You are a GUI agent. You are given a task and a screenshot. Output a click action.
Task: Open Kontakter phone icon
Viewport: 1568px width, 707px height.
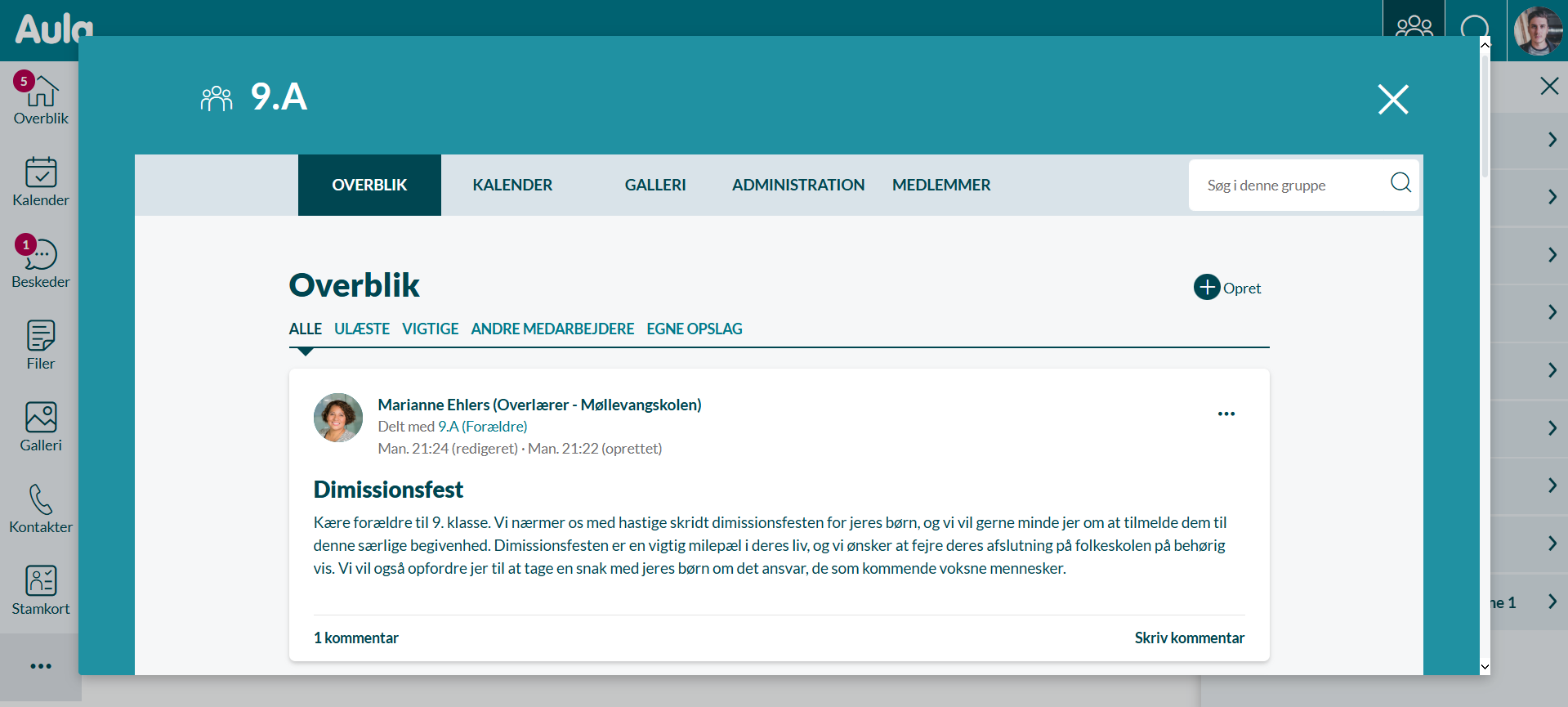point(41,508)
